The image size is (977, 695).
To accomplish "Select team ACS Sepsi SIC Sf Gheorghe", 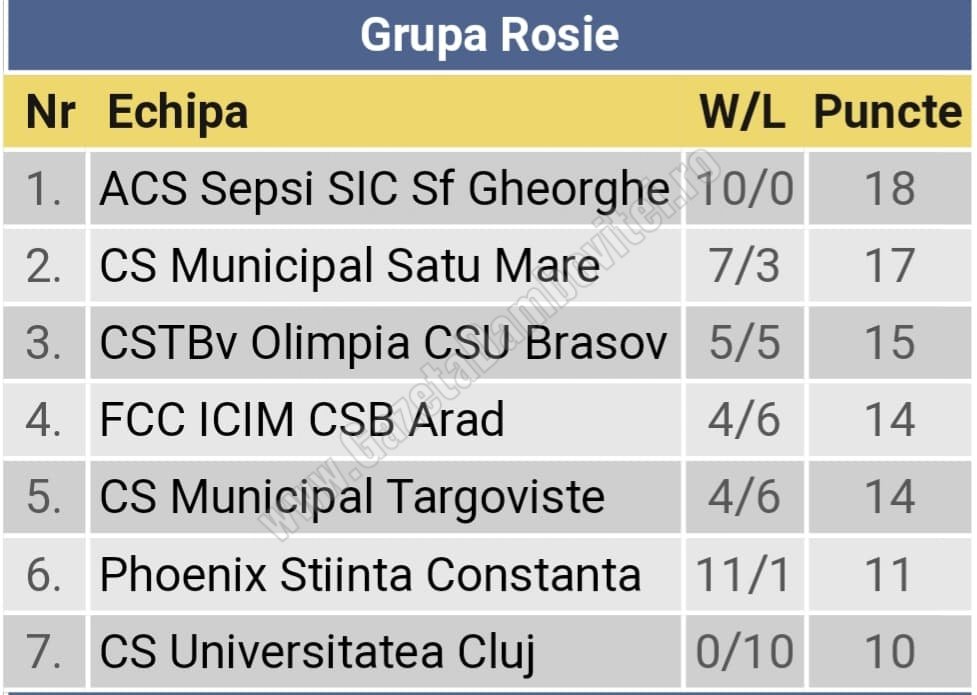I will (x=385, y=189).
